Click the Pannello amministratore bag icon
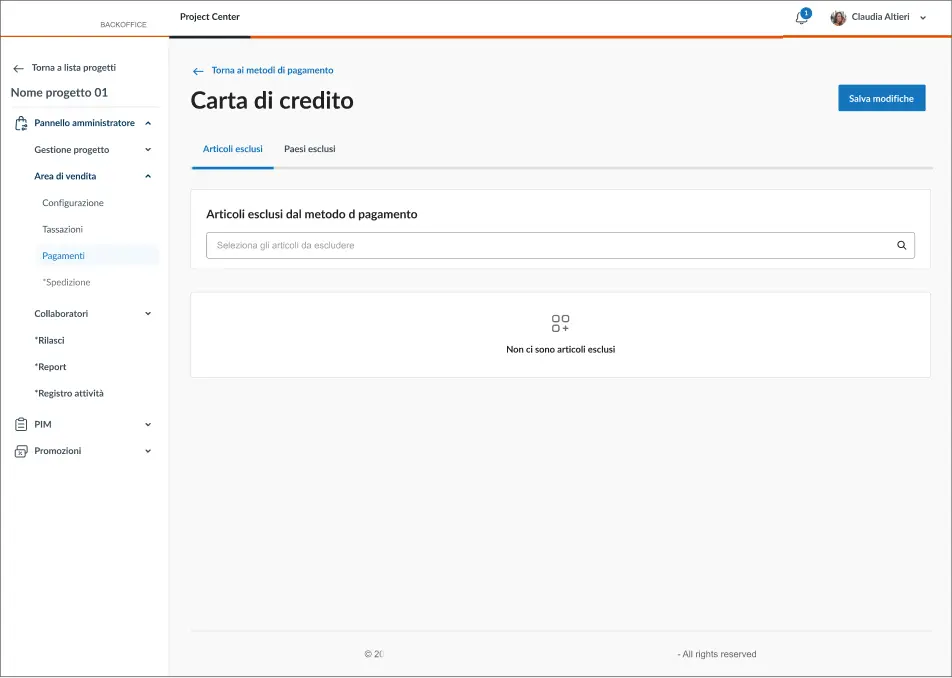The width and height of the screenshot is (952, 678). tap(21, 123)
